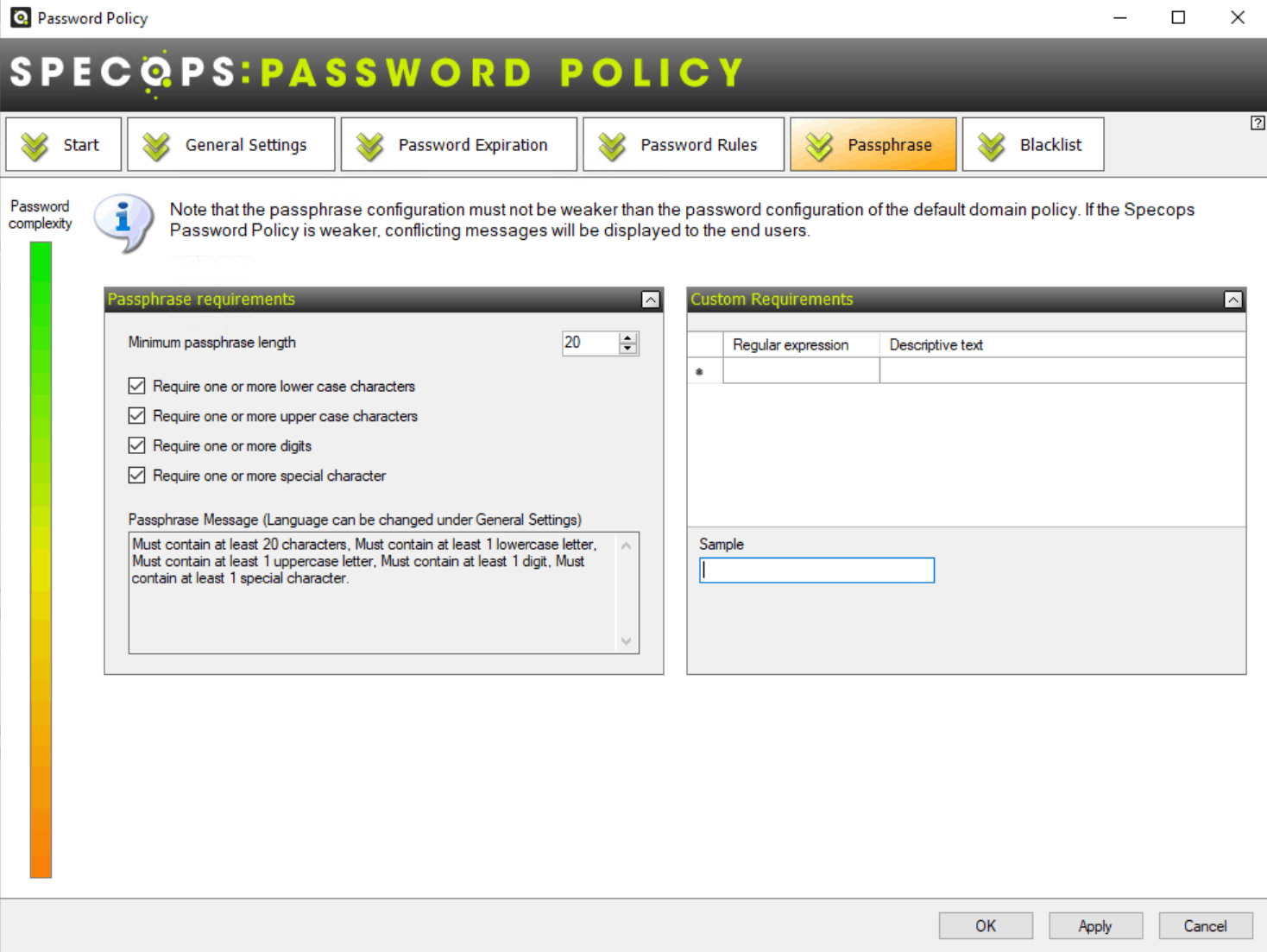Click the Regular expression column header

click(801, 344)
